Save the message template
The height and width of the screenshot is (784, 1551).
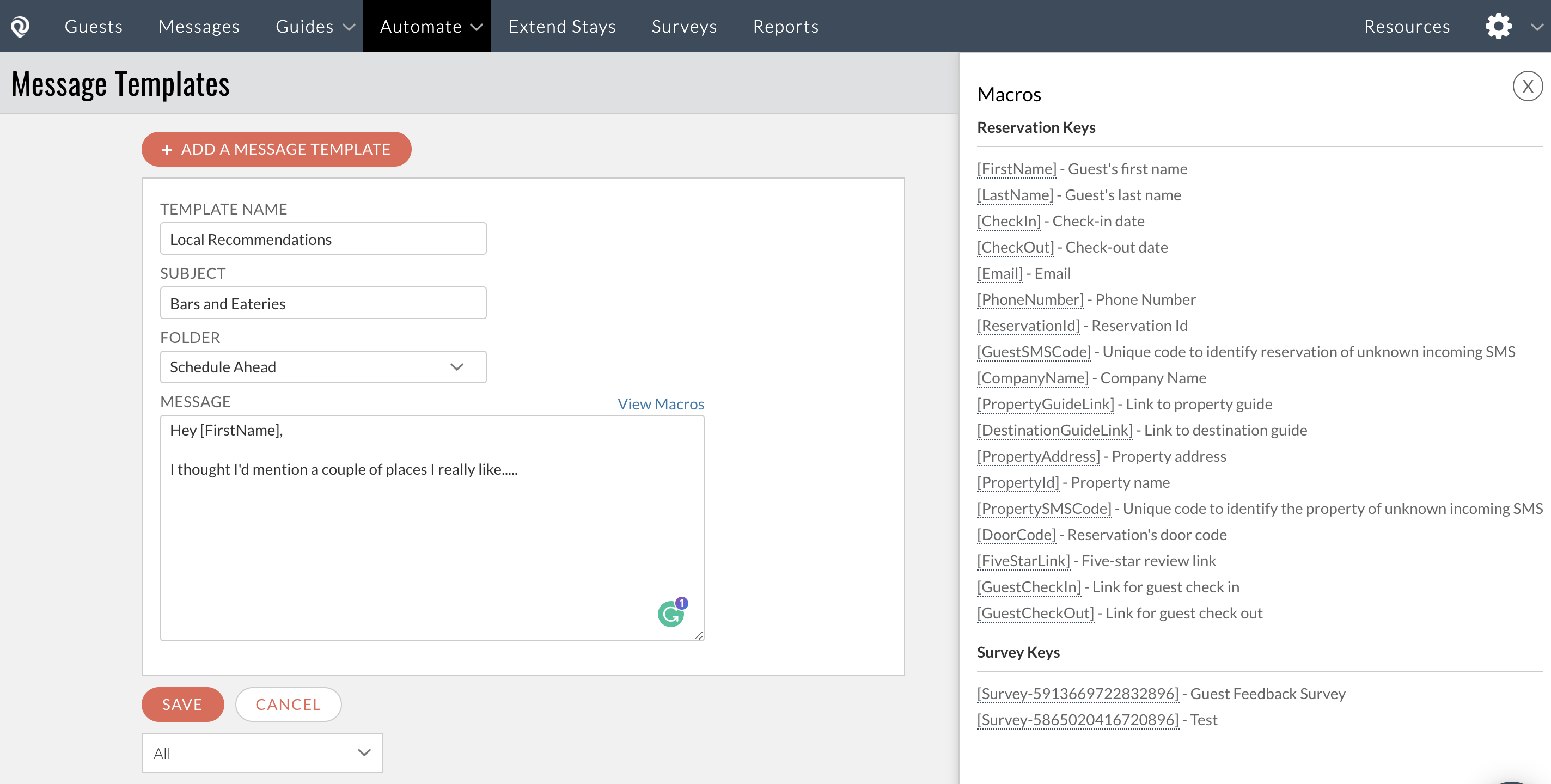click(182, 705)
